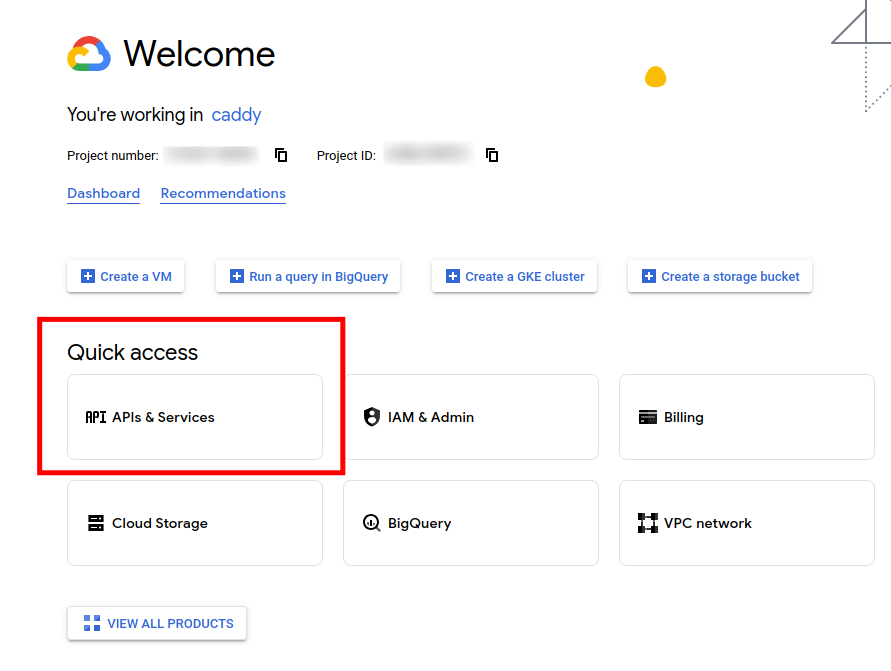Screen dimensions: 891x671
Task: Click the API icon in APIs & Services card
Action: [95, 417]
